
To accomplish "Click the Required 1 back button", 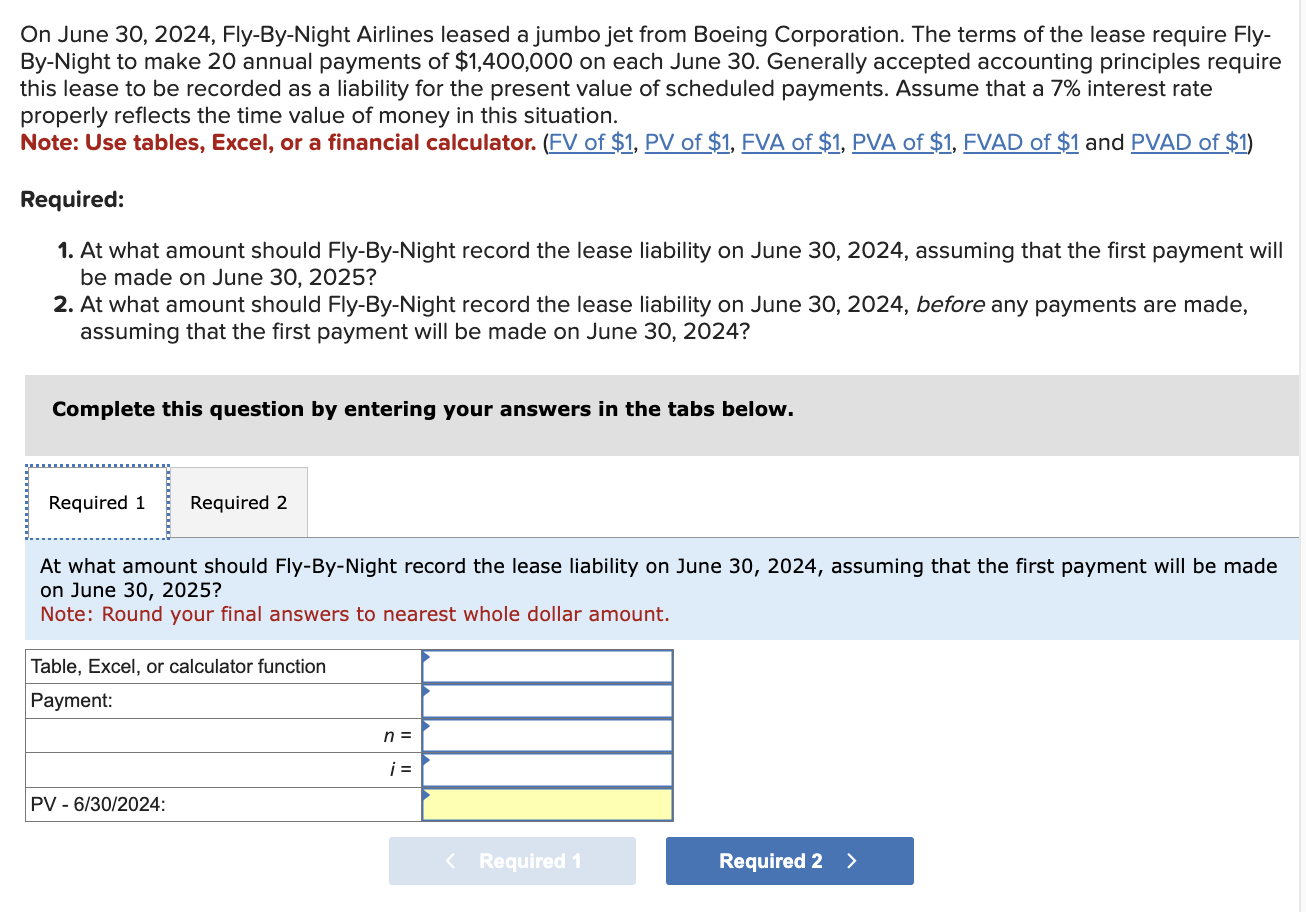I will 512,860.
